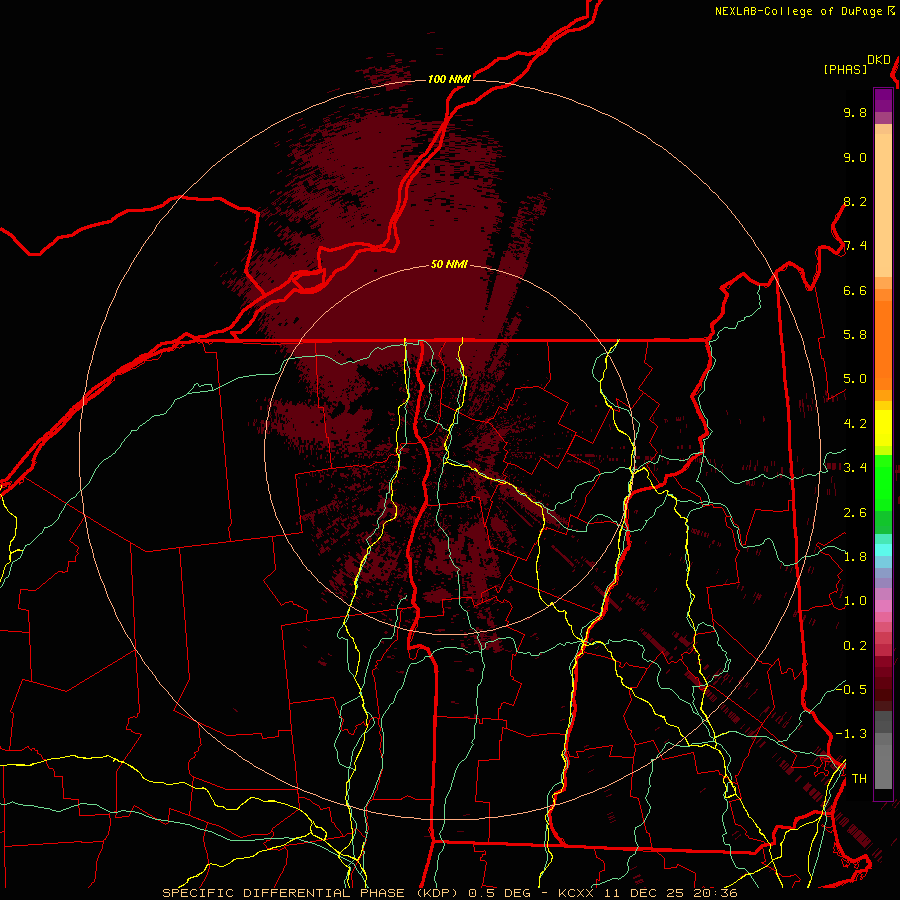Pick the cyan segment of the color bar

883,549
